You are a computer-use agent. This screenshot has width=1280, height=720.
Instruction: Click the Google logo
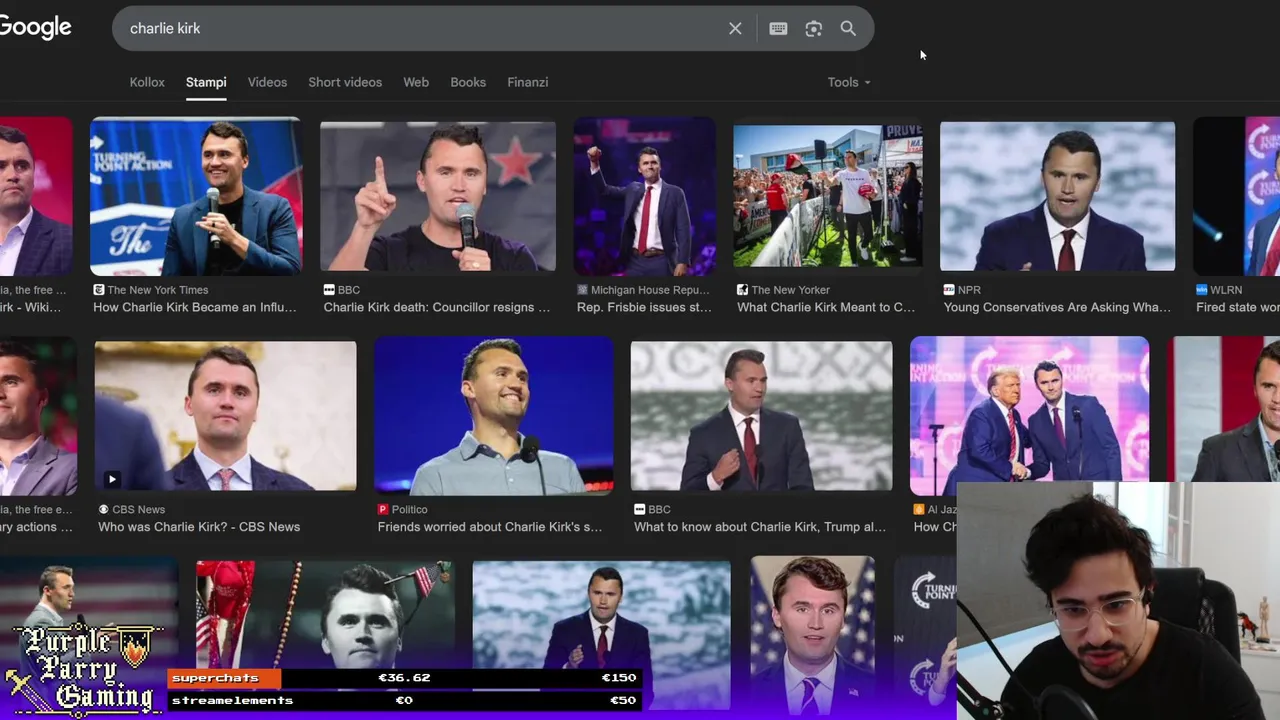tap(35, 27)
